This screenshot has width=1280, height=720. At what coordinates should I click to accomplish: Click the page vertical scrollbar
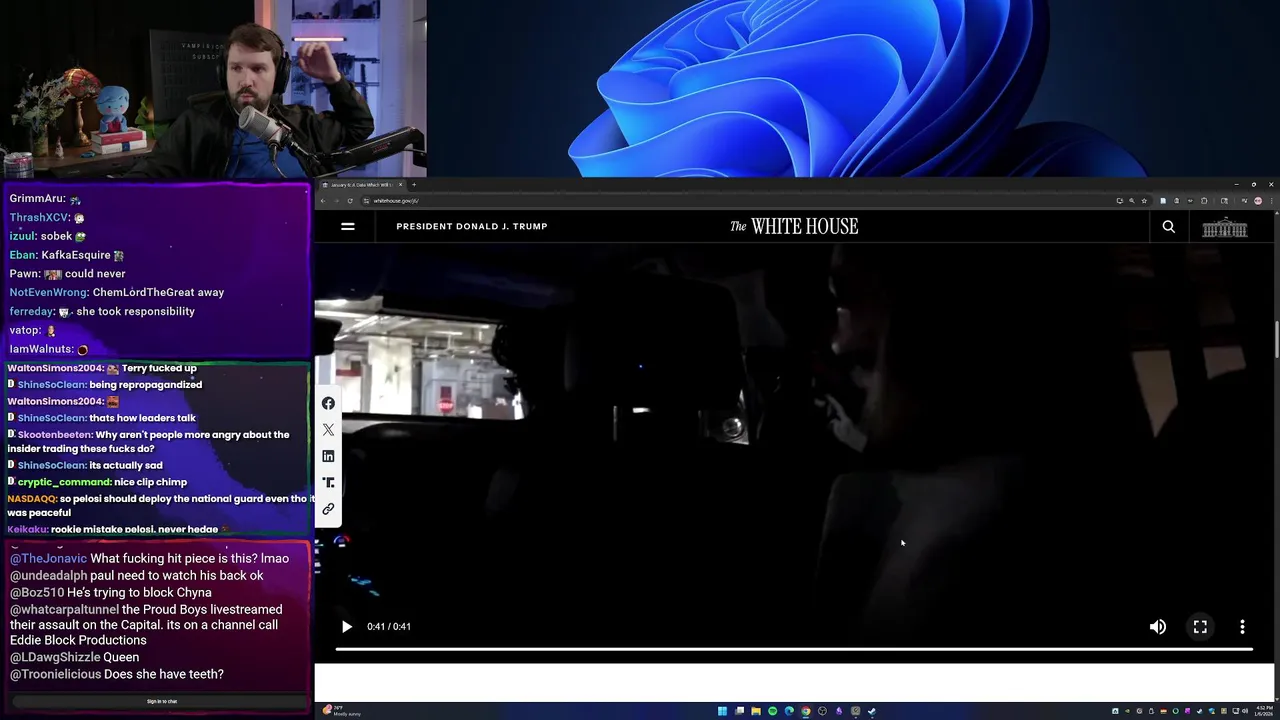pyautogui.click(x=1275, y=340)
